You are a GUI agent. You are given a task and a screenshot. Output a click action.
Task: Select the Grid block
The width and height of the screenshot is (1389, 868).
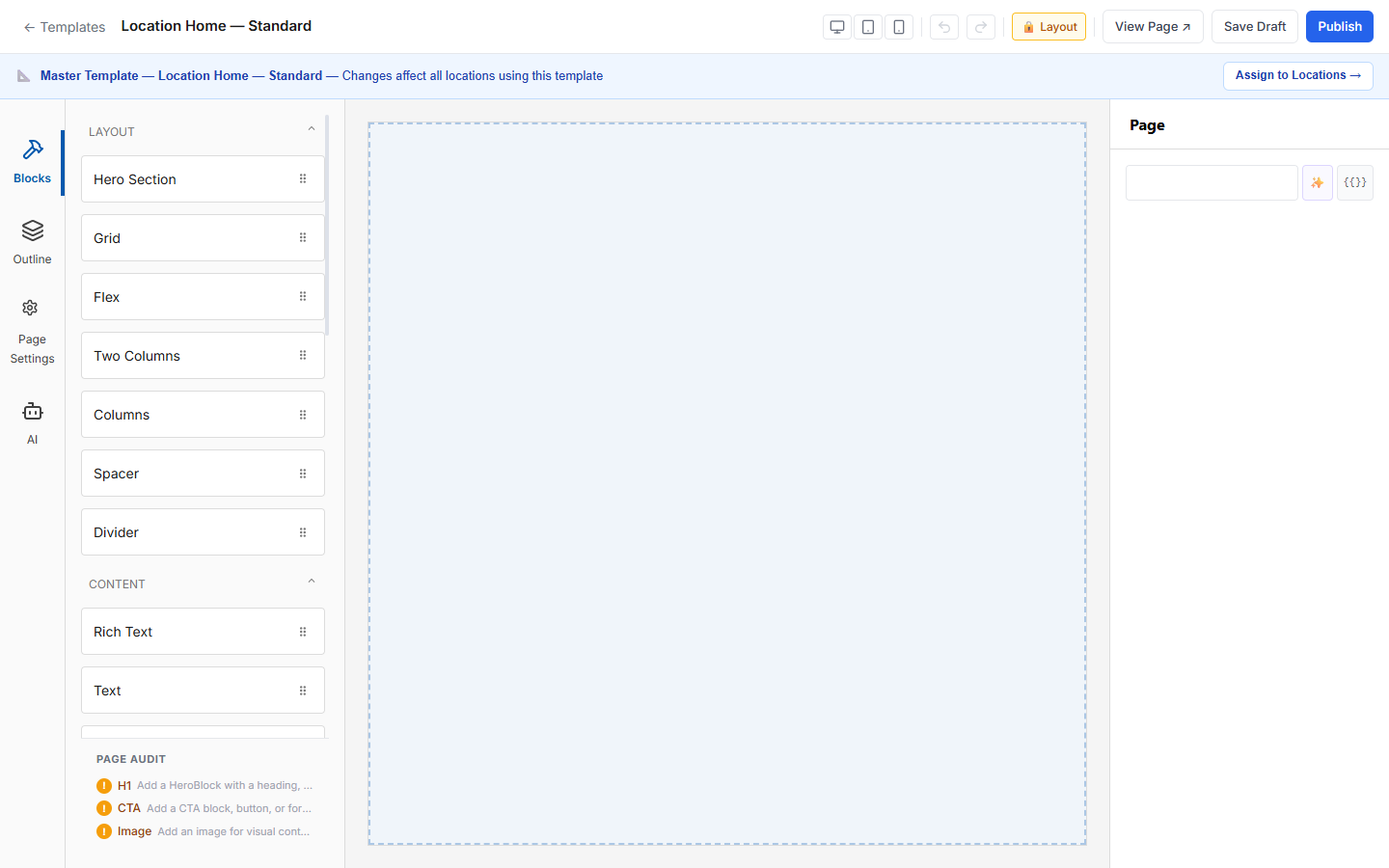coord(203,238)
